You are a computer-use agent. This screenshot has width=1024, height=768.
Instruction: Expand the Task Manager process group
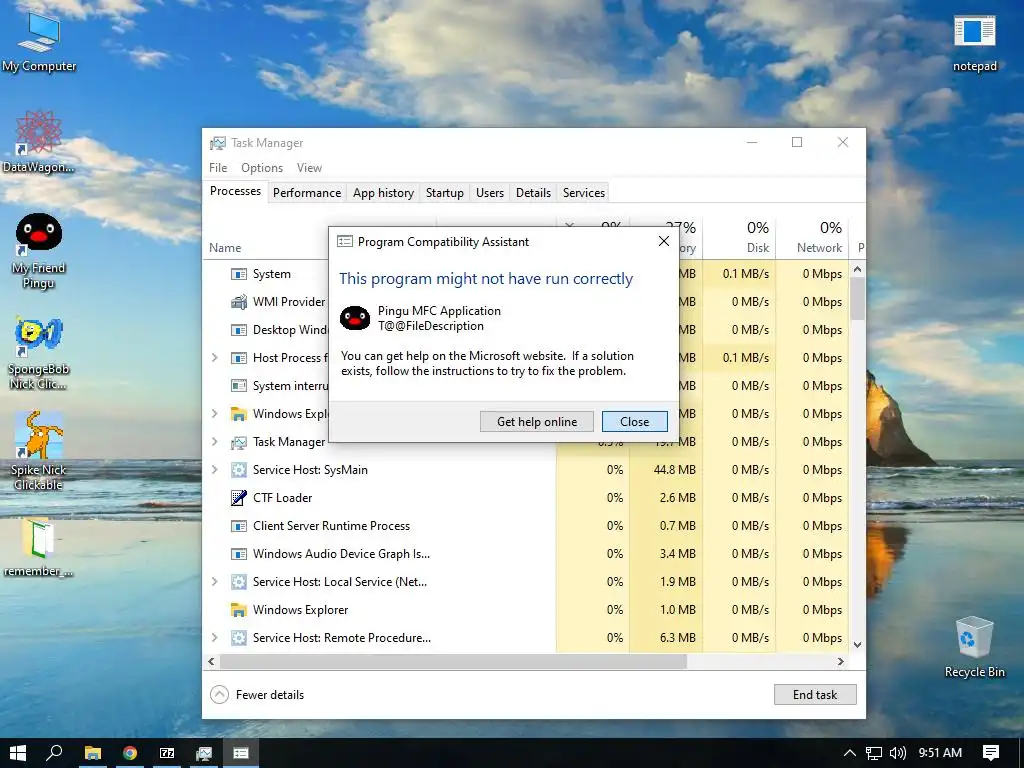215,441
